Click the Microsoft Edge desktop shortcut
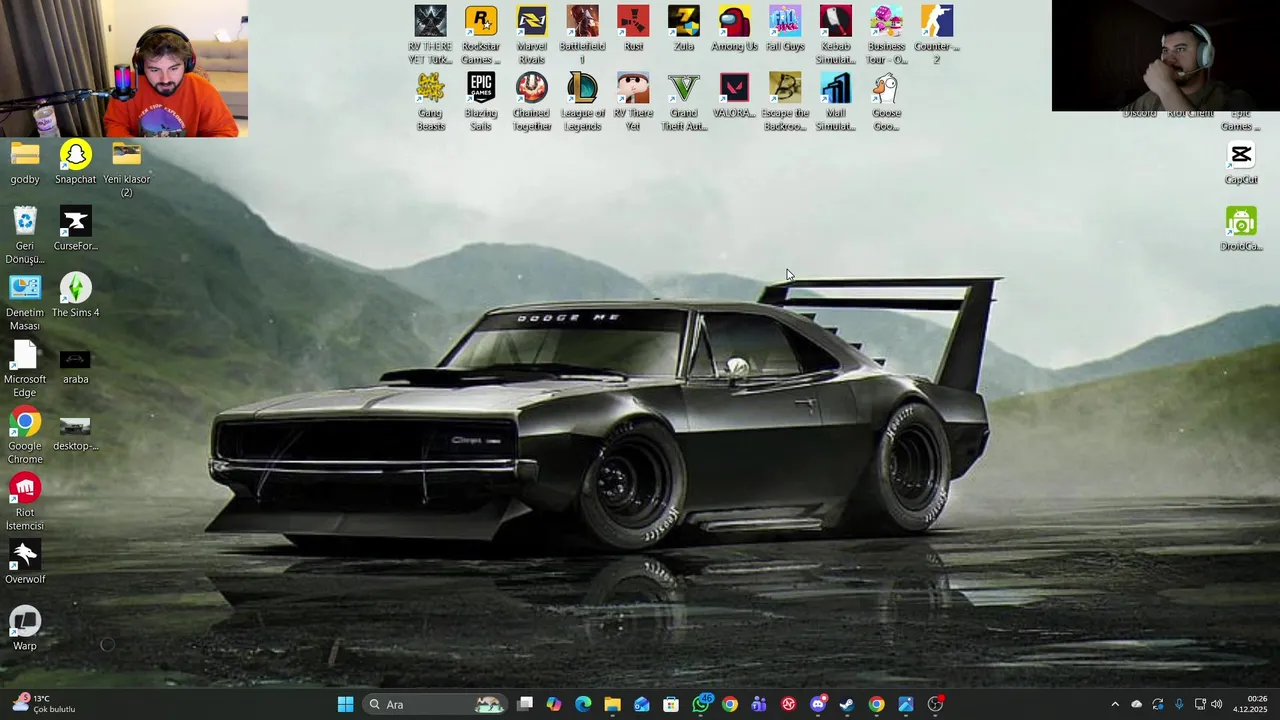 [25, 369]
